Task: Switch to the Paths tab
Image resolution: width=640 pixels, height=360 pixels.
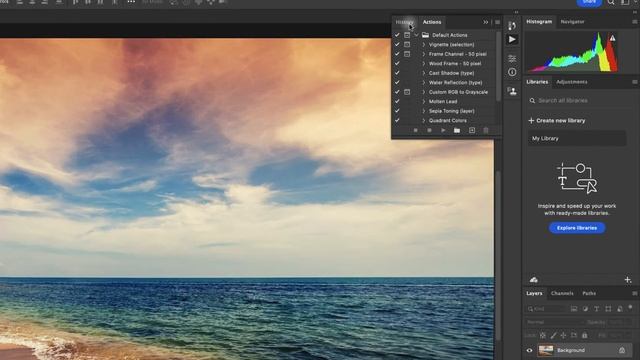Action: [x=589, y=293]
